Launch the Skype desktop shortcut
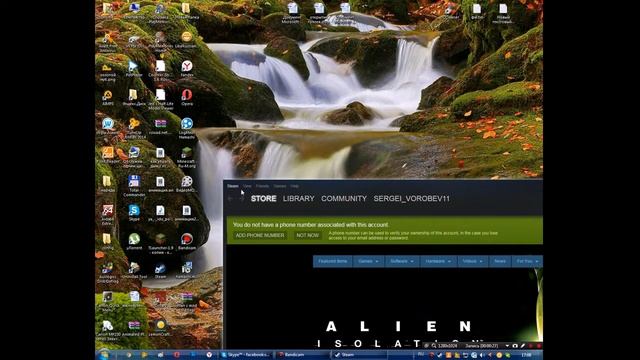 tap(134, 213)
